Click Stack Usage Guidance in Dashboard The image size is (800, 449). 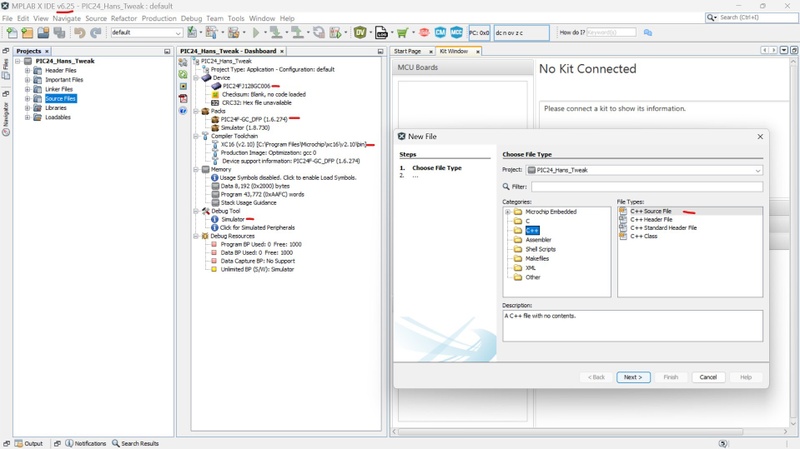click(248, 203)
